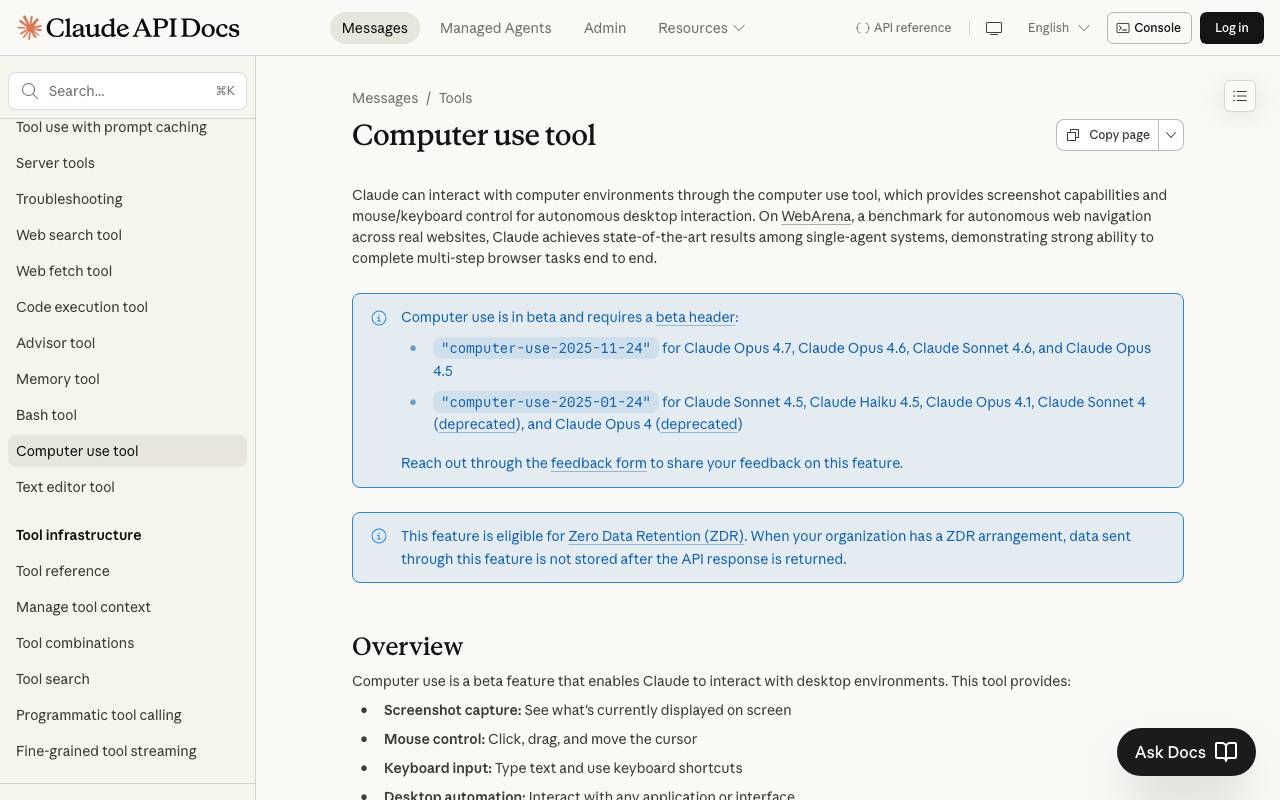1280x800 pixels.
Task: Click the info icon in beta notice
Action: click(379, 318)
